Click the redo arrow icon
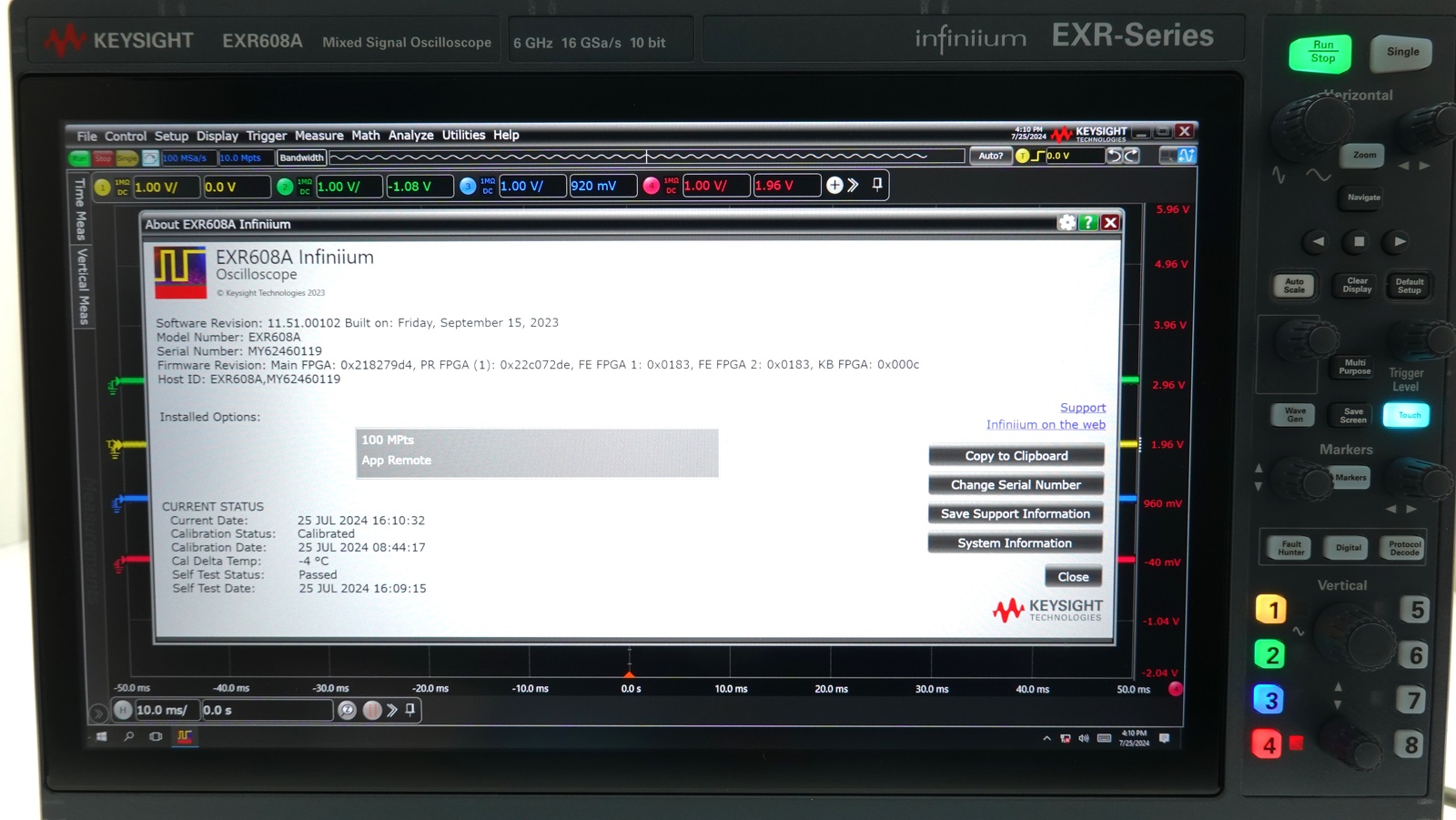This screenshot has width=1456, height=820. click(1131, 156)
